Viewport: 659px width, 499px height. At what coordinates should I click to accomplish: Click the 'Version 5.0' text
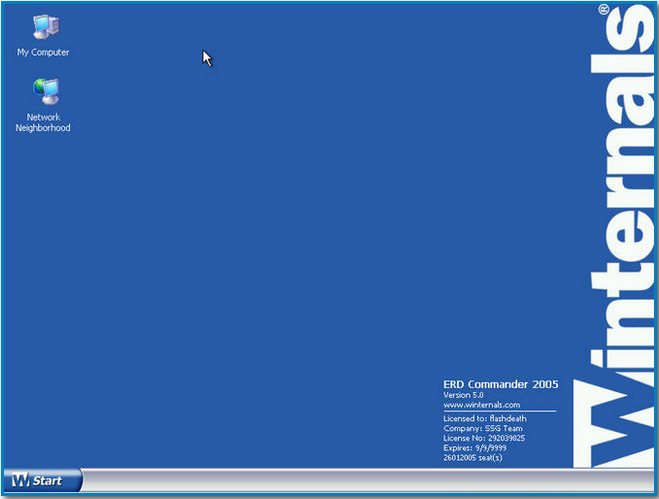tap(463, 395)
